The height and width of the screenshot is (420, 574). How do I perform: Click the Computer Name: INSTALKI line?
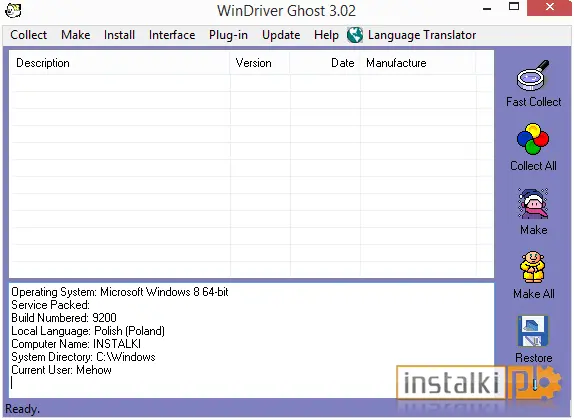coord(76,344)
